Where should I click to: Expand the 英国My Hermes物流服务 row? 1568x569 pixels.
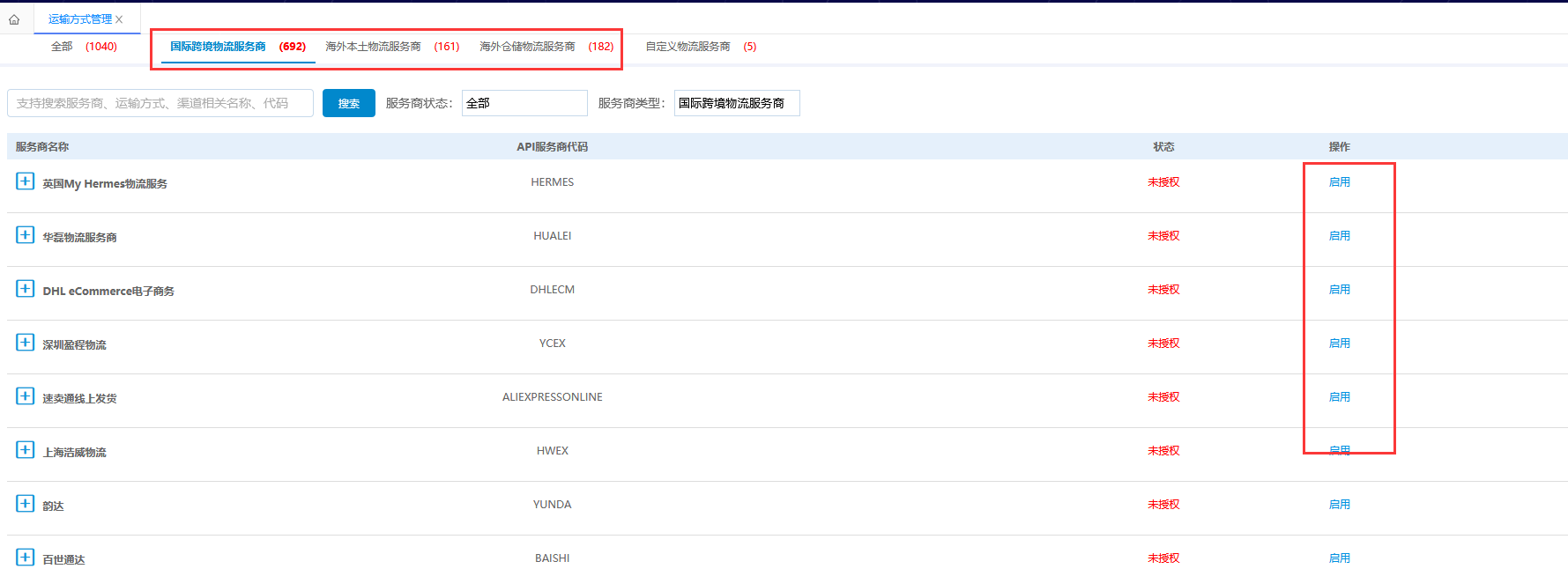click(25, 181)
